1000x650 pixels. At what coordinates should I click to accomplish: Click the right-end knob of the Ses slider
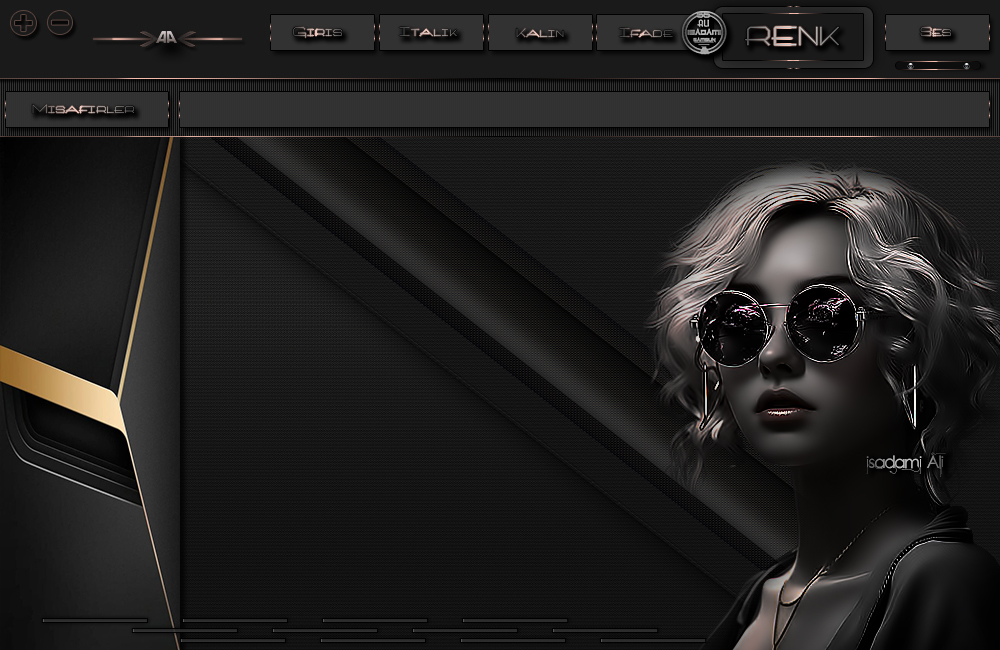pos(966,66)
